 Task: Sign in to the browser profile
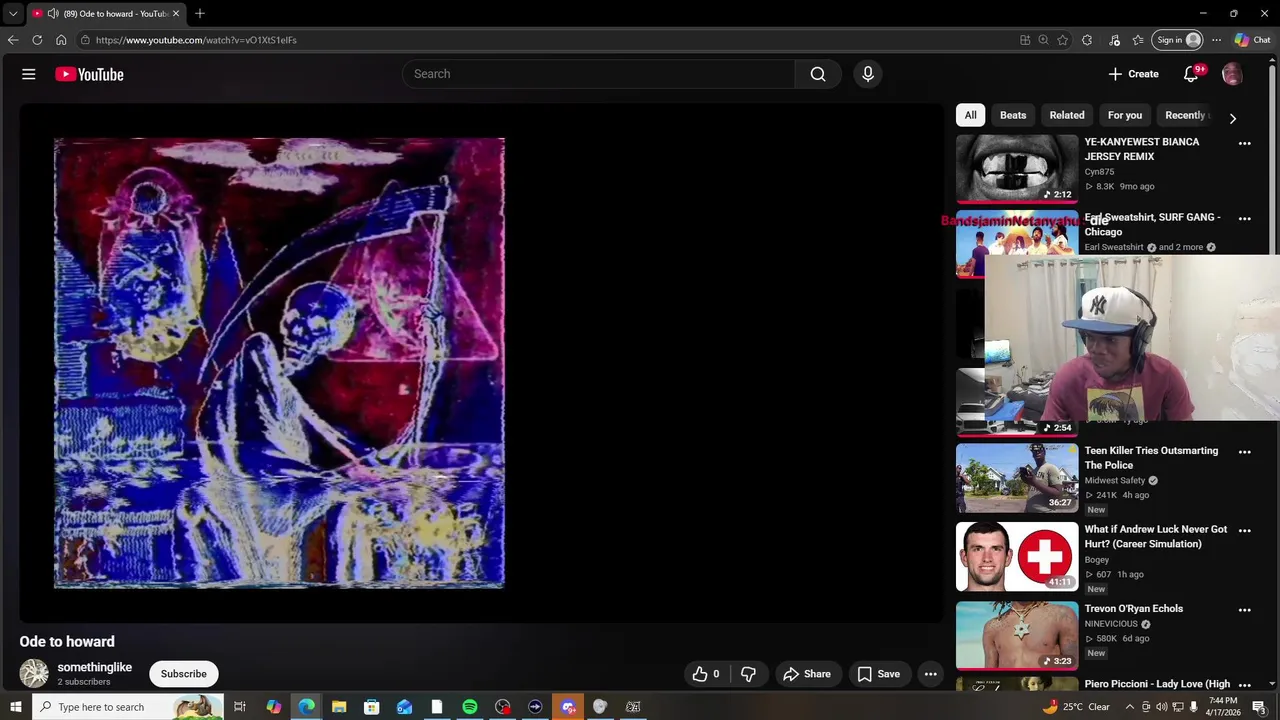pyautogui.click(x=1178, y=40)
